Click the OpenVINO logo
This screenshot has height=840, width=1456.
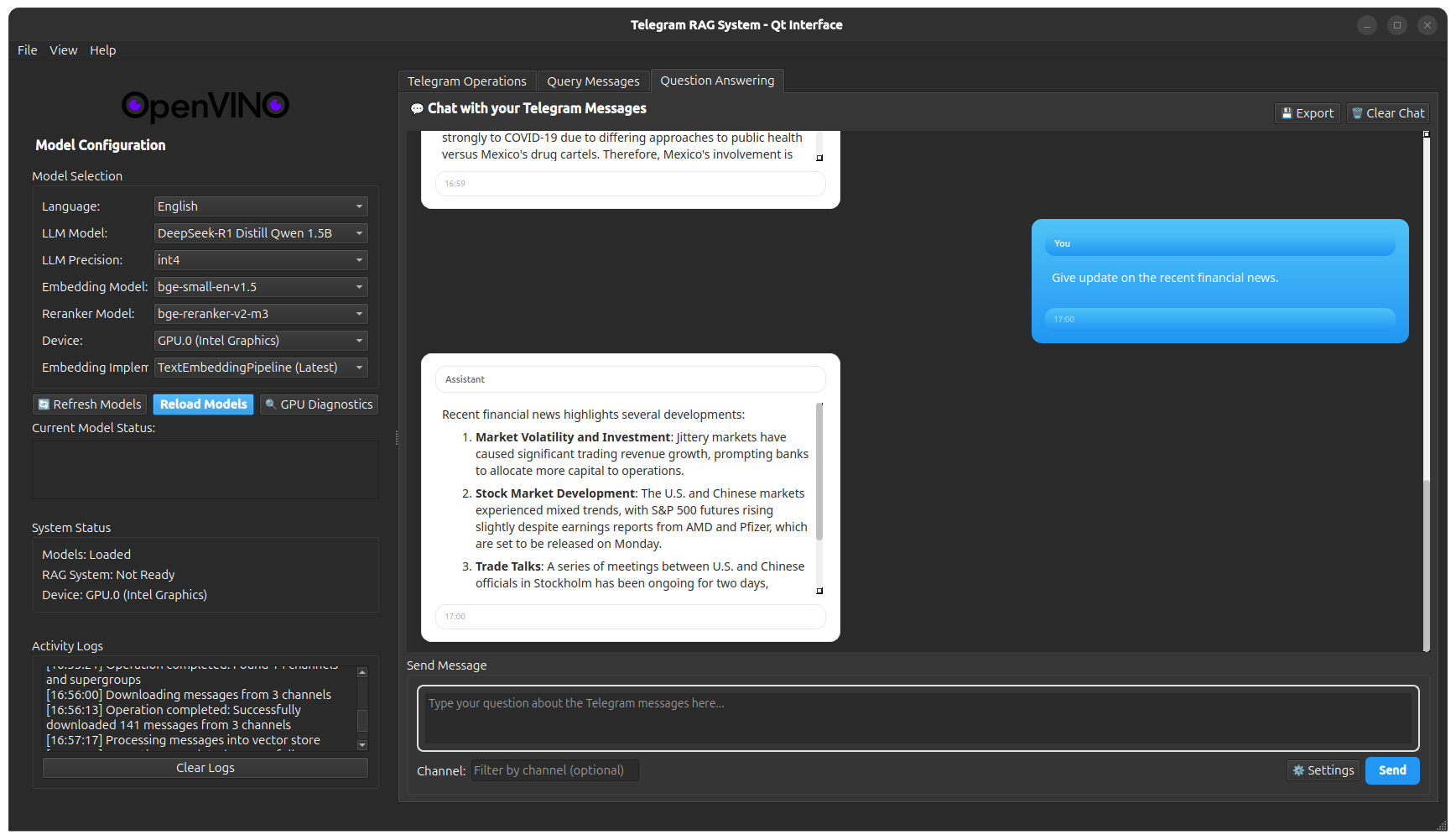205,106
